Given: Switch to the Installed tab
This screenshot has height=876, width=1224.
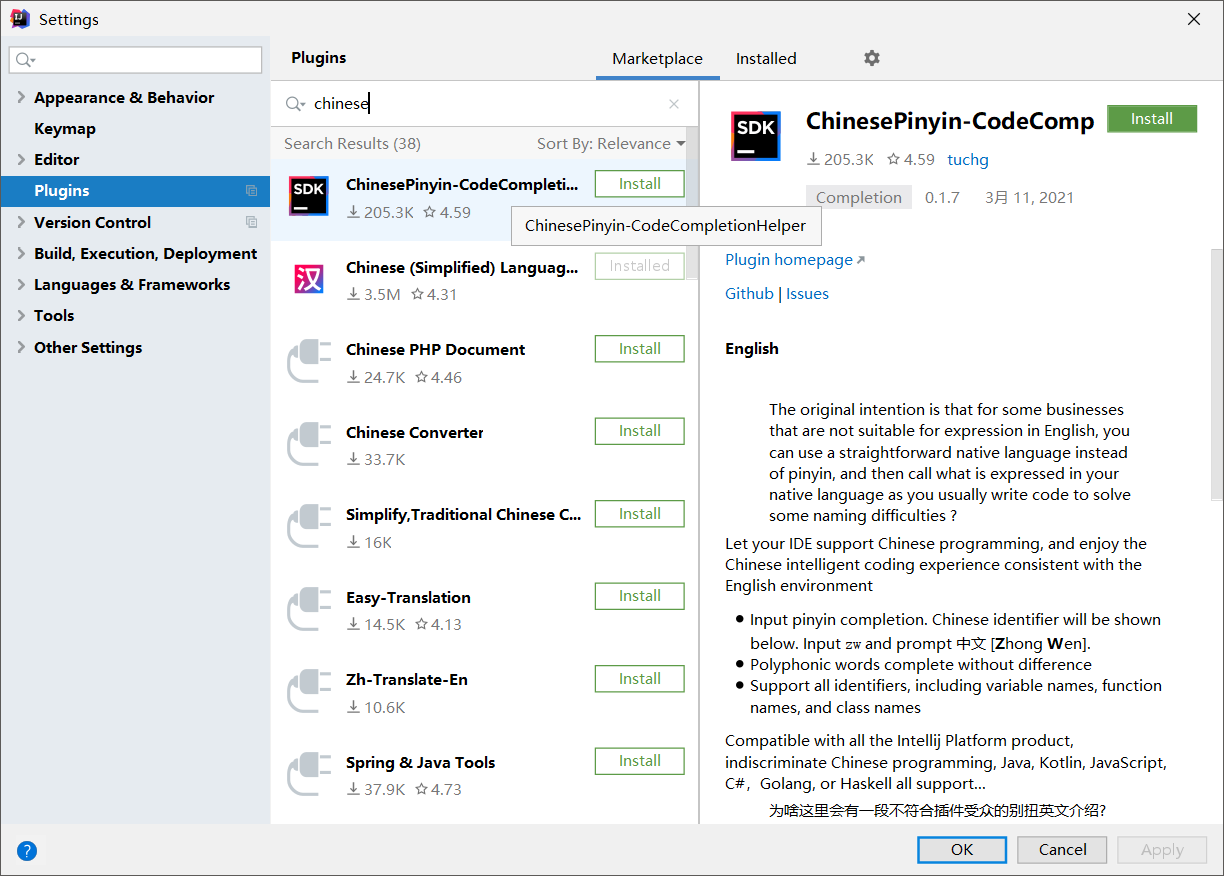Looking at the screenshot, I should tap(766, 59).
